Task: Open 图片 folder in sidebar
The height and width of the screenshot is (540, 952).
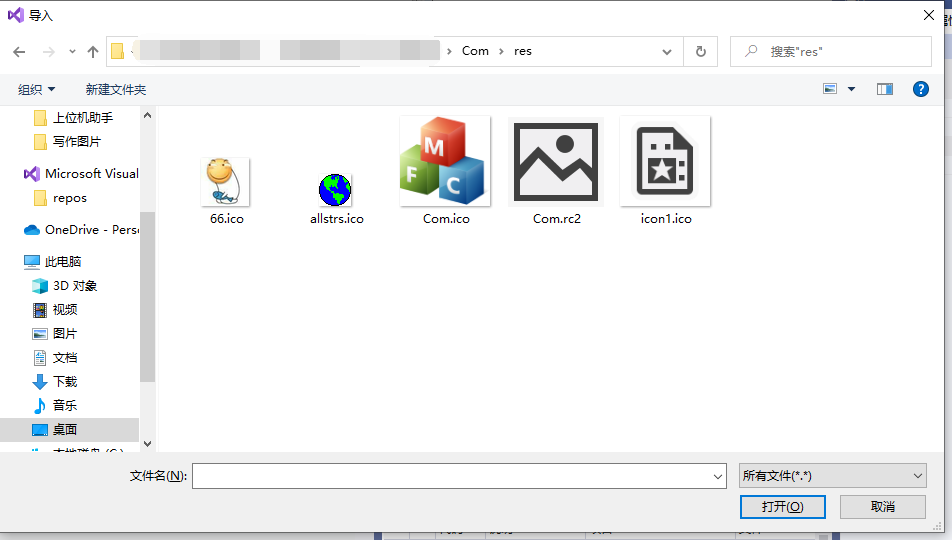Action: [55, 333]
